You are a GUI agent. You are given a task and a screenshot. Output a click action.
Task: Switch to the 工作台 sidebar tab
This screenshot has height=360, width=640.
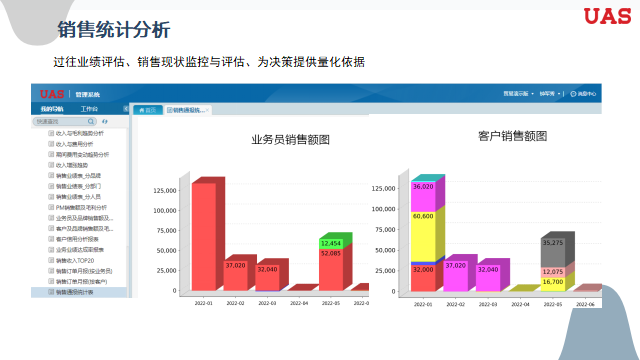point(89,109)
